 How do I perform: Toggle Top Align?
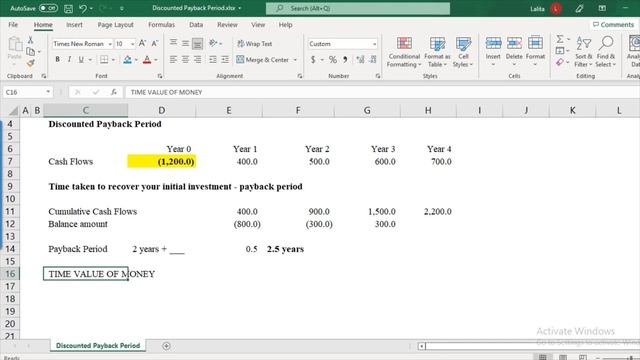pos(173,43)
